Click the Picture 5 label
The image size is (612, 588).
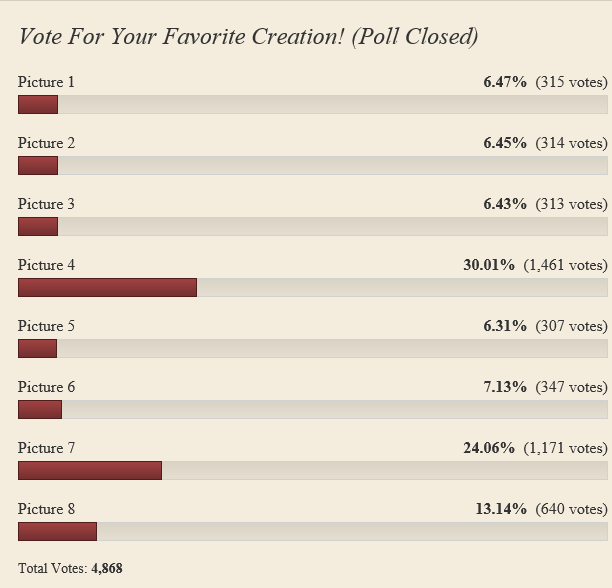click(x=46, y=326)
